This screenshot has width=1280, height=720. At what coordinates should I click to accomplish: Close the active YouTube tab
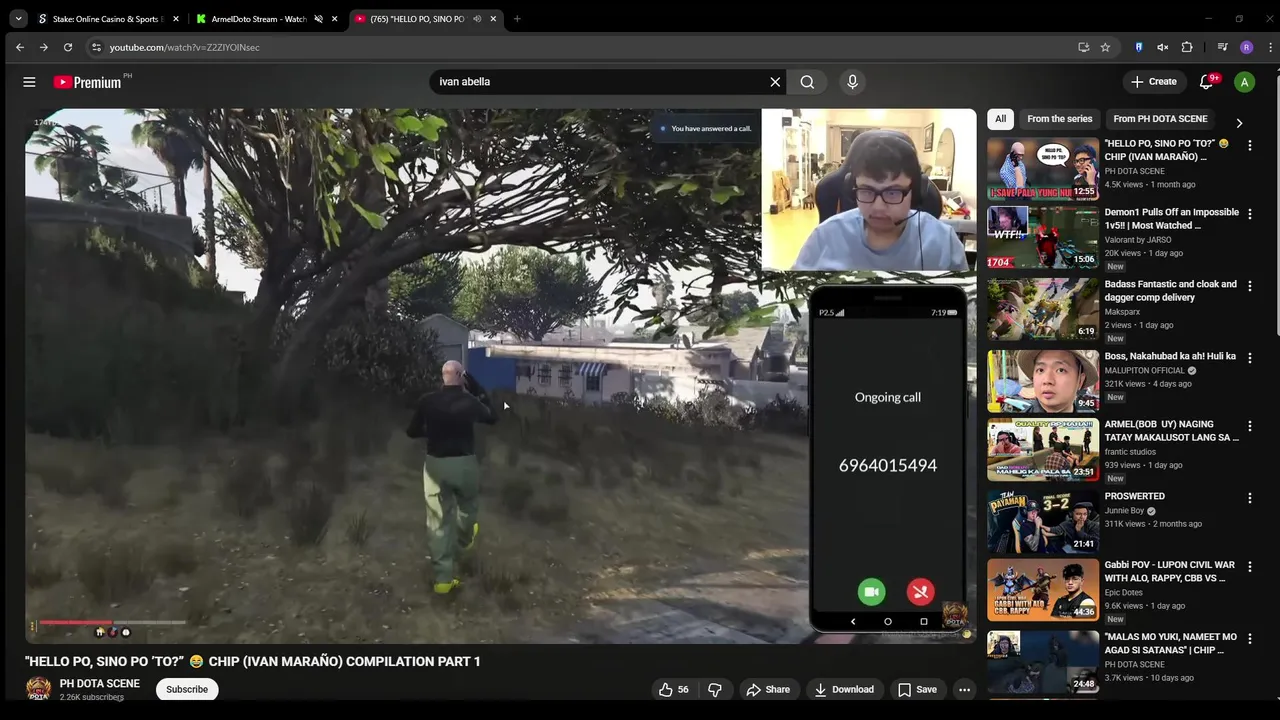click(x=493, y=19)
